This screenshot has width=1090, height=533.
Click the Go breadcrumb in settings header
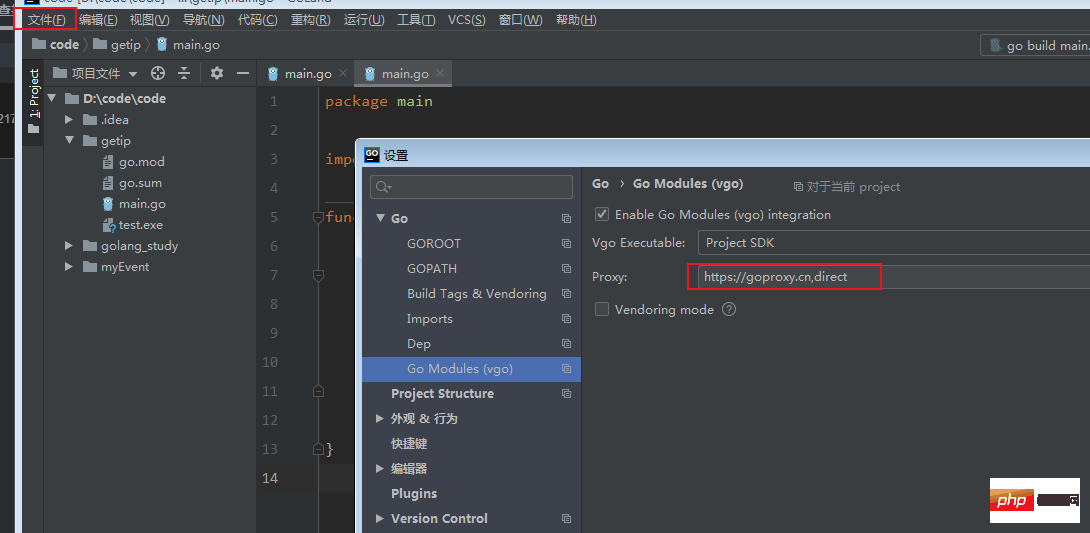pyautogui.click(x=601, y=184)
